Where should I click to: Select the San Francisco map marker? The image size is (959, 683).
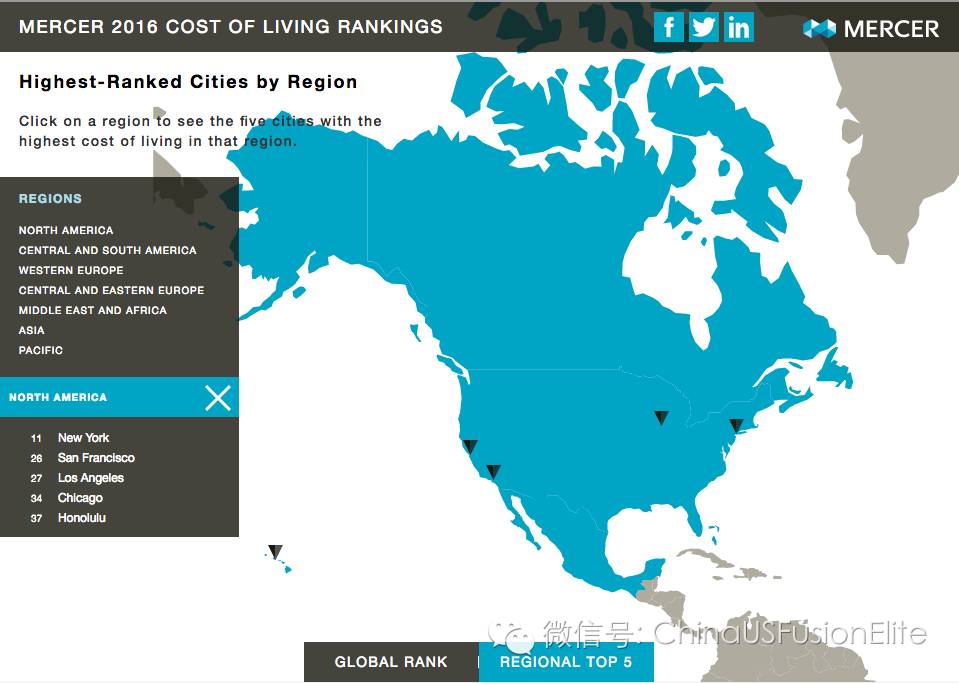pyautogui.click(x=470, y=446)
